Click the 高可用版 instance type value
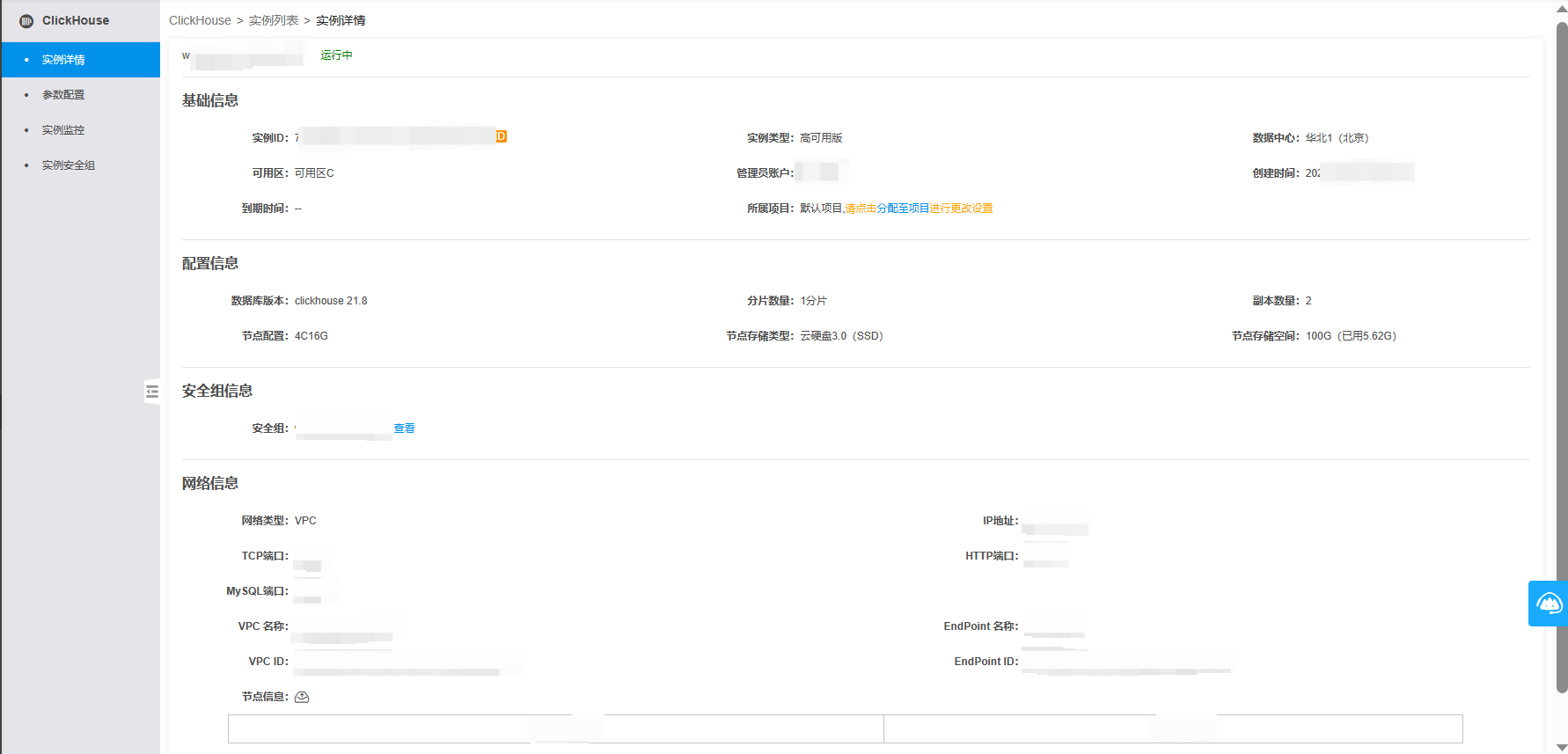This screenshot has width=1568, height=754. point(821,138)
